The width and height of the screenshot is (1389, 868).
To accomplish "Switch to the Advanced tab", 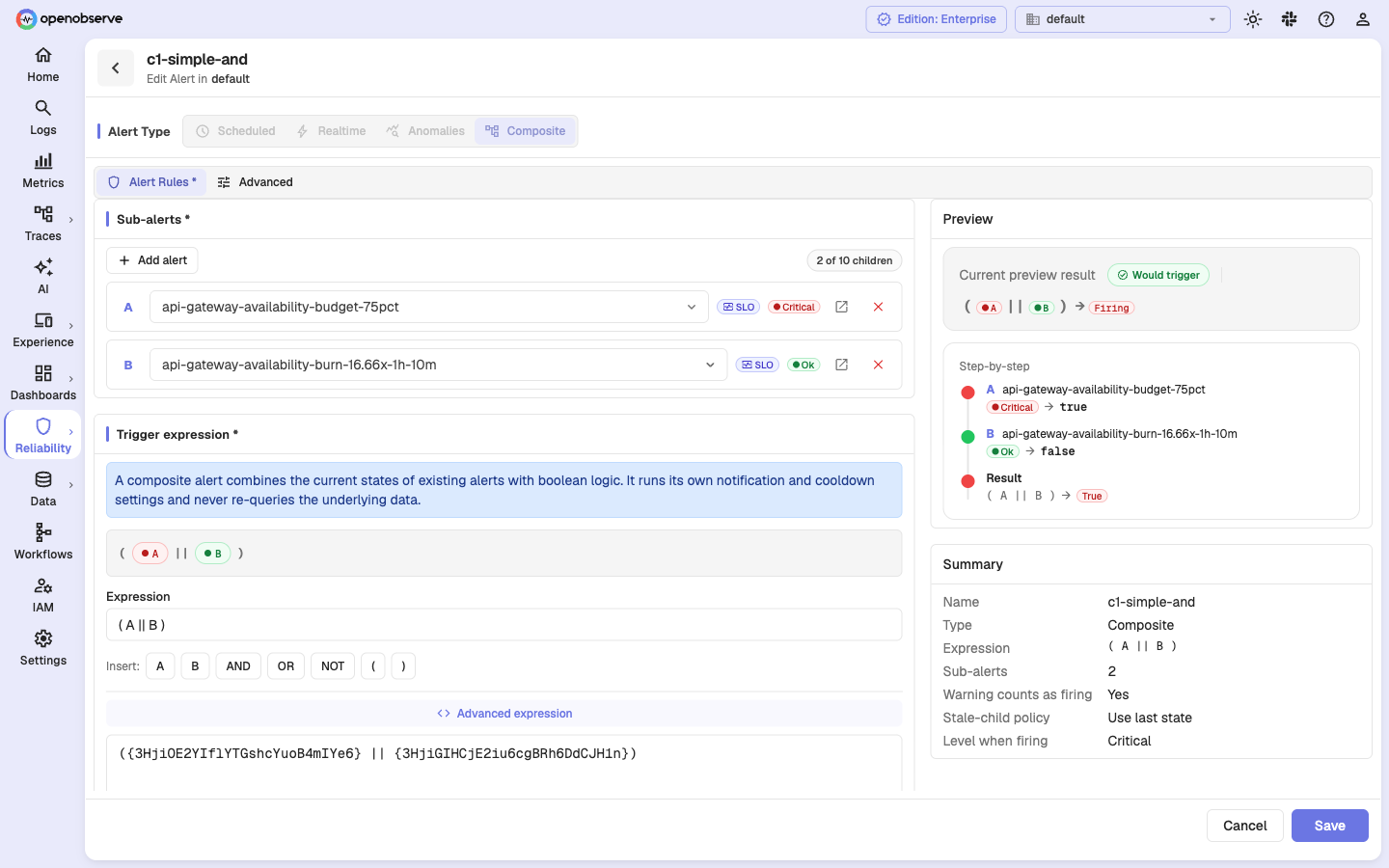I will (256, 182).
